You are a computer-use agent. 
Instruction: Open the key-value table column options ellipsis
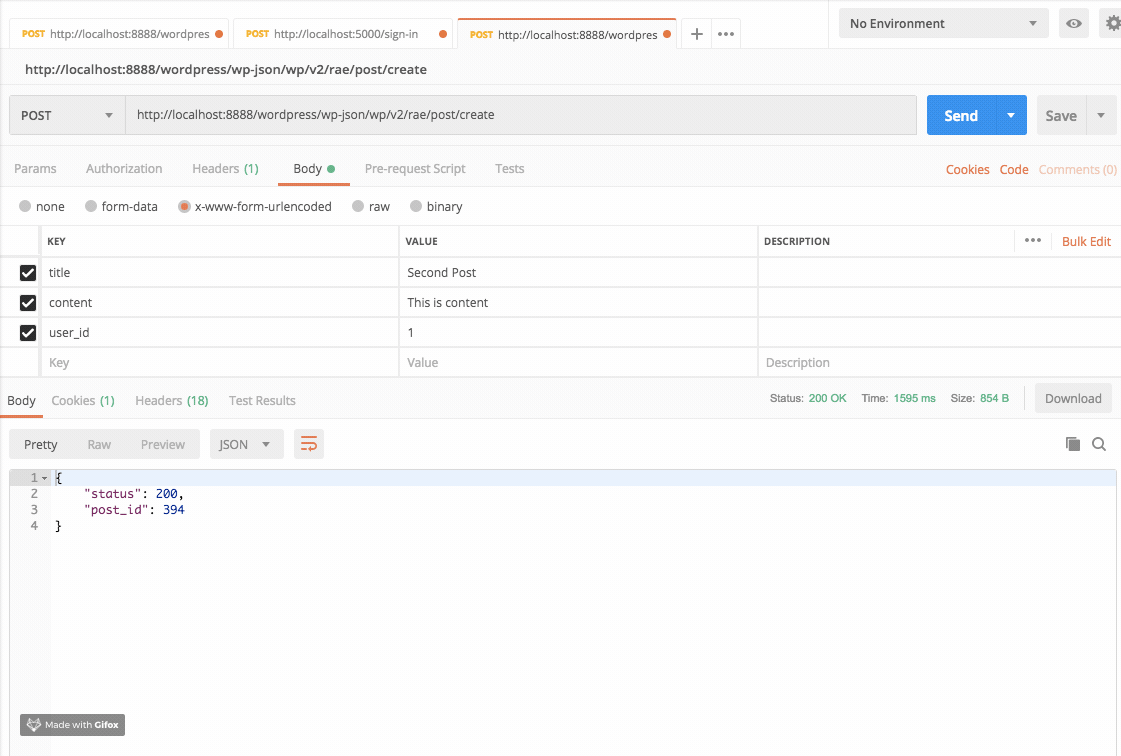coord(1033,241)
